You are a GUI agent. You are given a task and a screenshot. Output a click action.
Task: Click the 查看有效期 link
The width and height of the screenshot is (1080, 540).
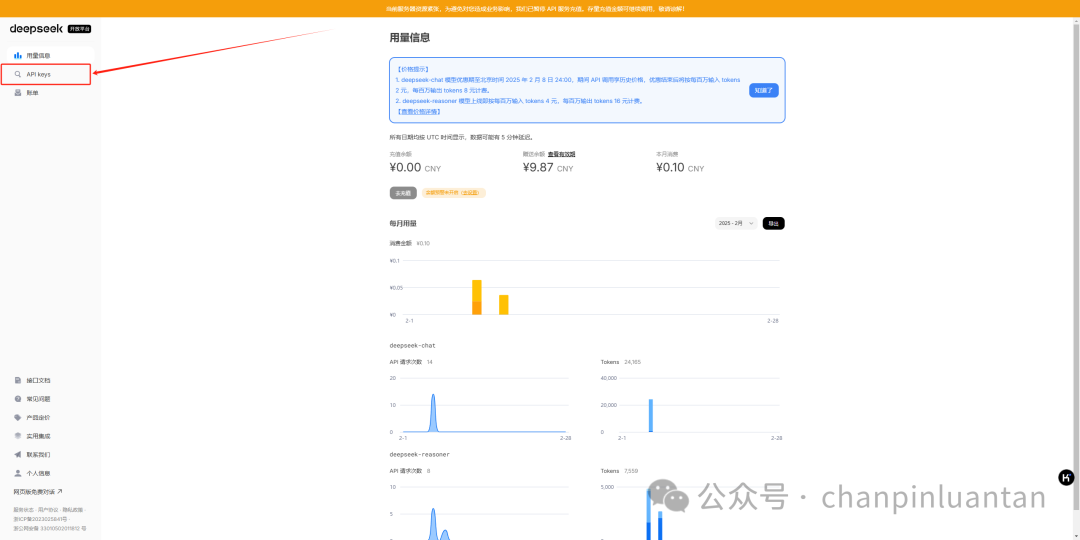click(561, 154)
